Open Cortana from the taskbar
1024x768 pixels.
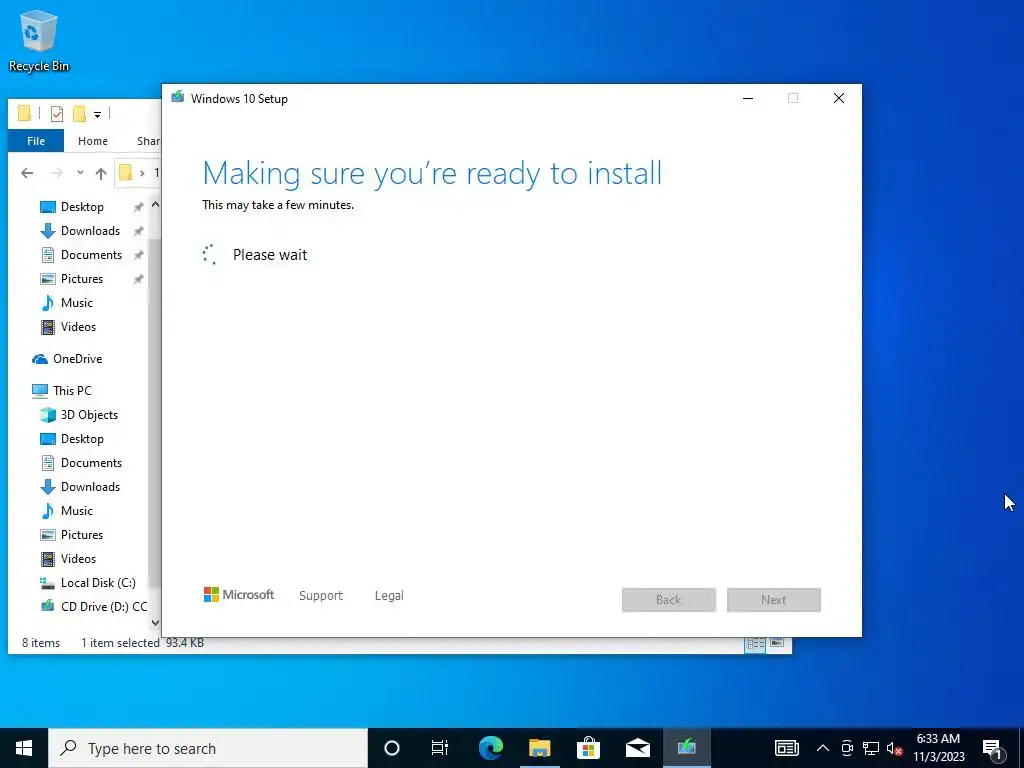pos(392,748)
